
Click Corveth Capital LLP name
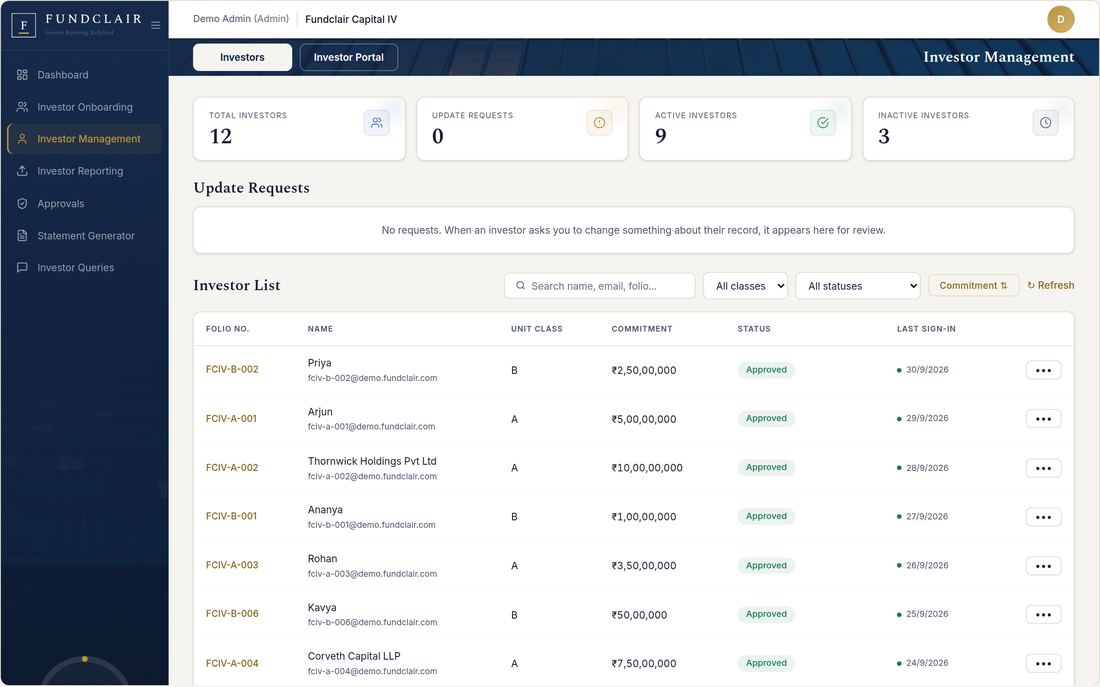tap(354, 656)
